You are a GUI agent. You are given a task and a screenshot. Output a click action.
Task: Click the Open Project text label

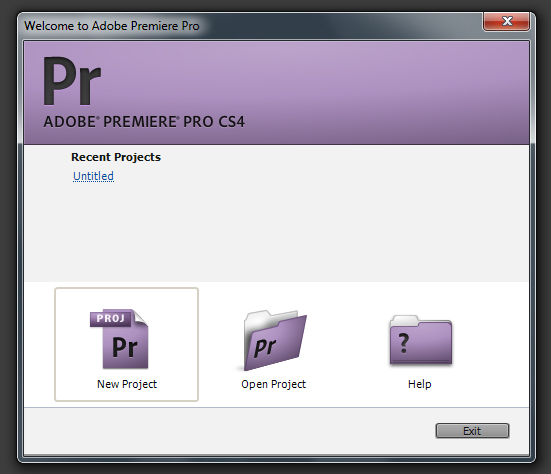(x=273, y=384)
